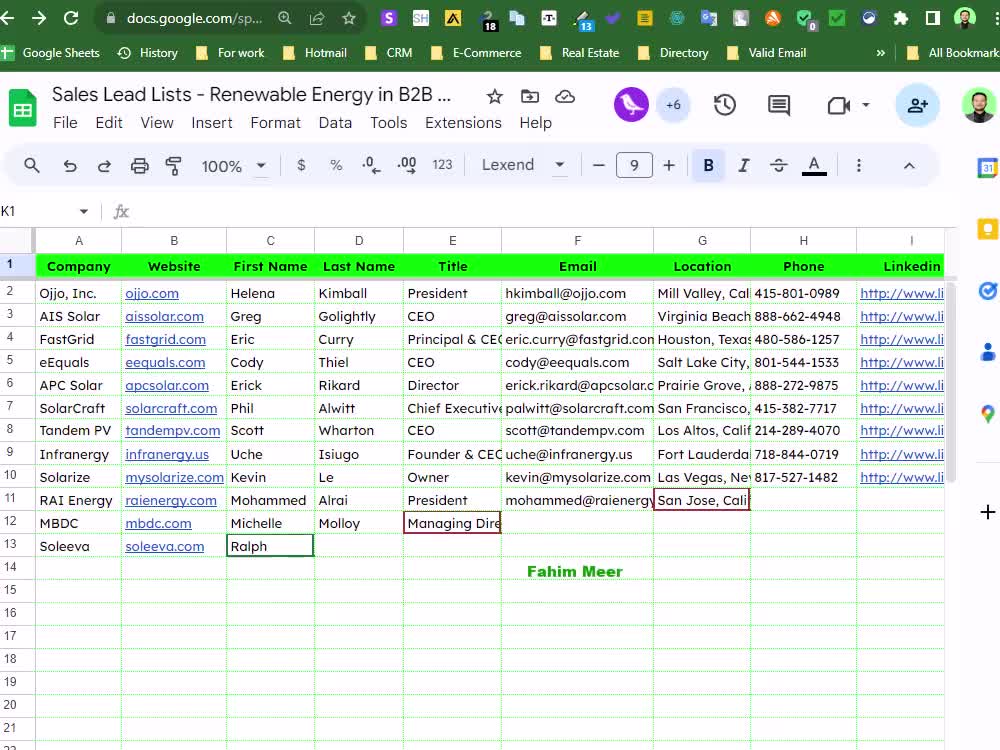Open the raienergy.com link

coord(171,501)
